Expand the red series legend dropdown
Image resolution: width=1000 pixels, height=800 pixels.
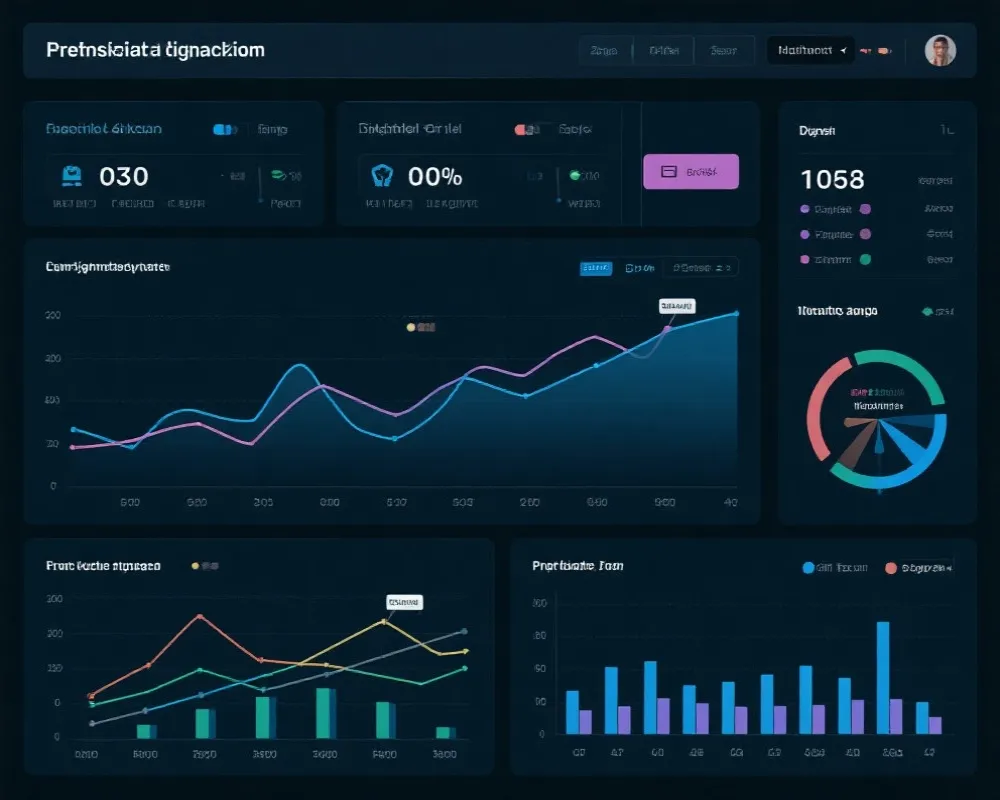920,568
